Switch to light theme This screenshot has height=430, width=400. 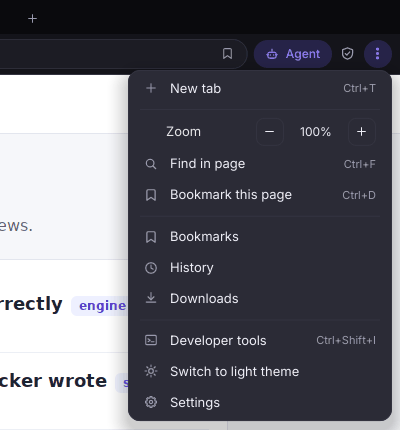260,372
